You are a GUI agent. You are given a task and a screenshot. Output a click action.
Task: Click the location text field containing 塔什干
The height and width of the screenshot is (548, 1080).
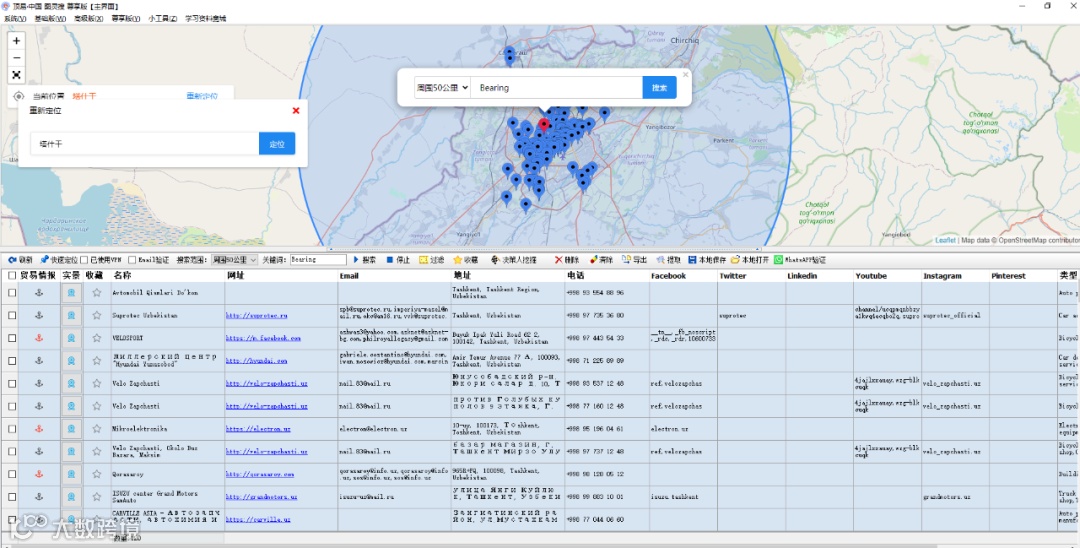click(x=145, y=144)
